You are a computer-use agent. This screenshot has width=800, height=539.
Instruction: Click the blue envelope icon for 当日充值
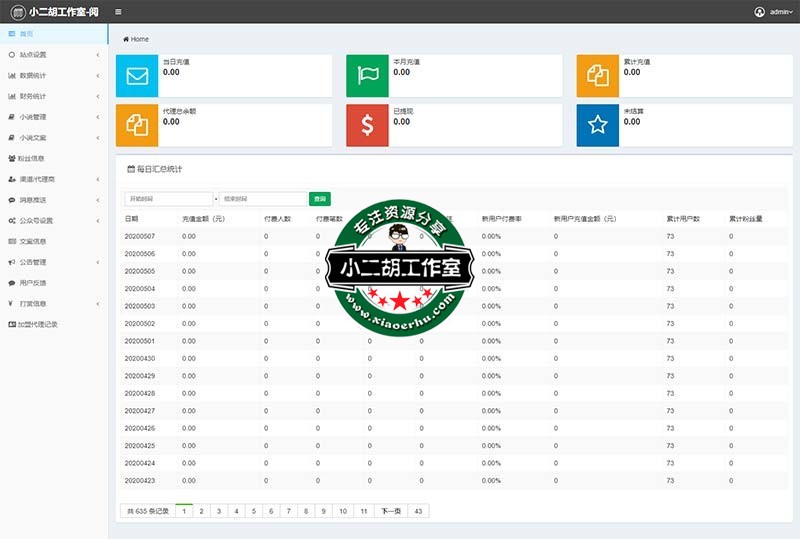(137, 75)
